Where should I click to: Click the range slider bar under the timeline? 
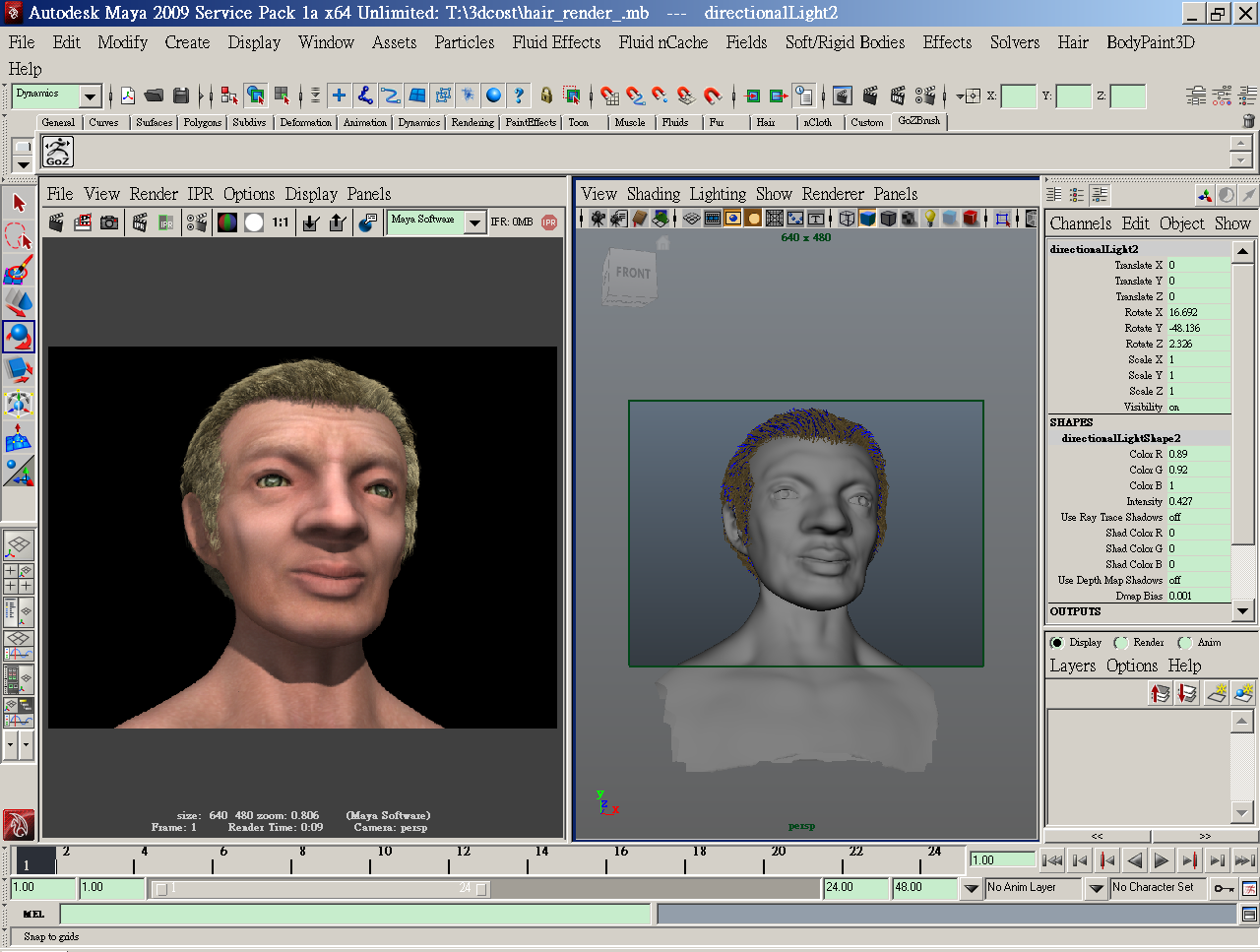321,888
